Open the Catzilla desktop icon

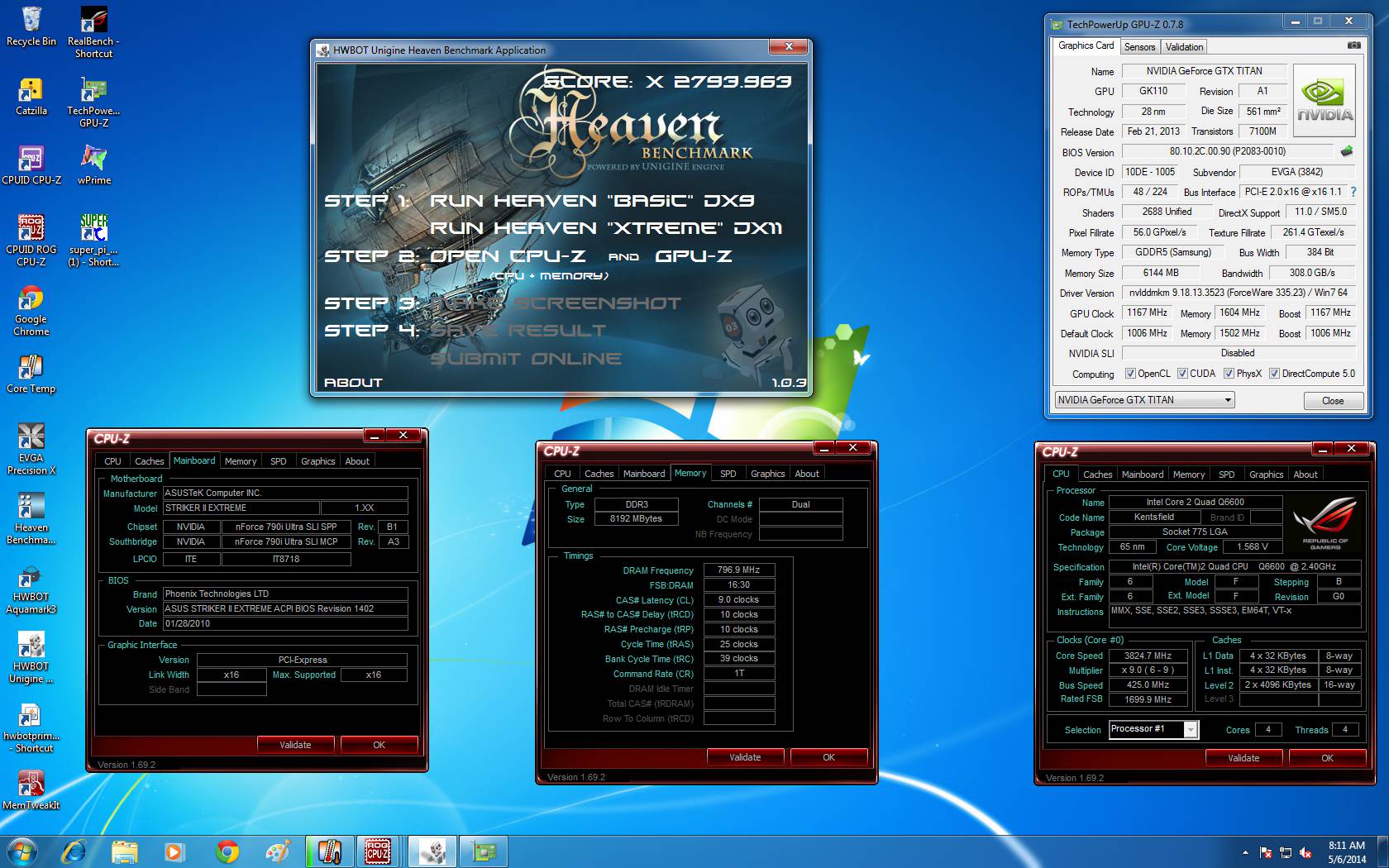31,97
